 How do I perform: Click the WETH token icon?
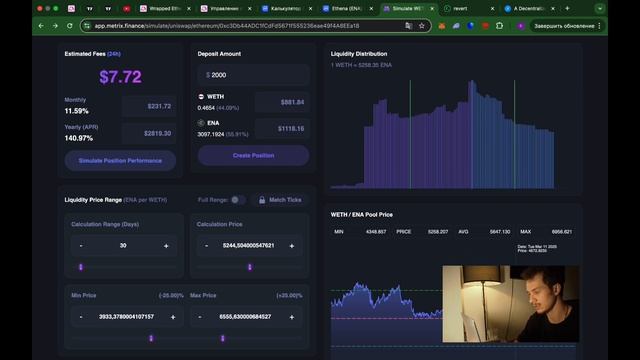tap(201, 96)
